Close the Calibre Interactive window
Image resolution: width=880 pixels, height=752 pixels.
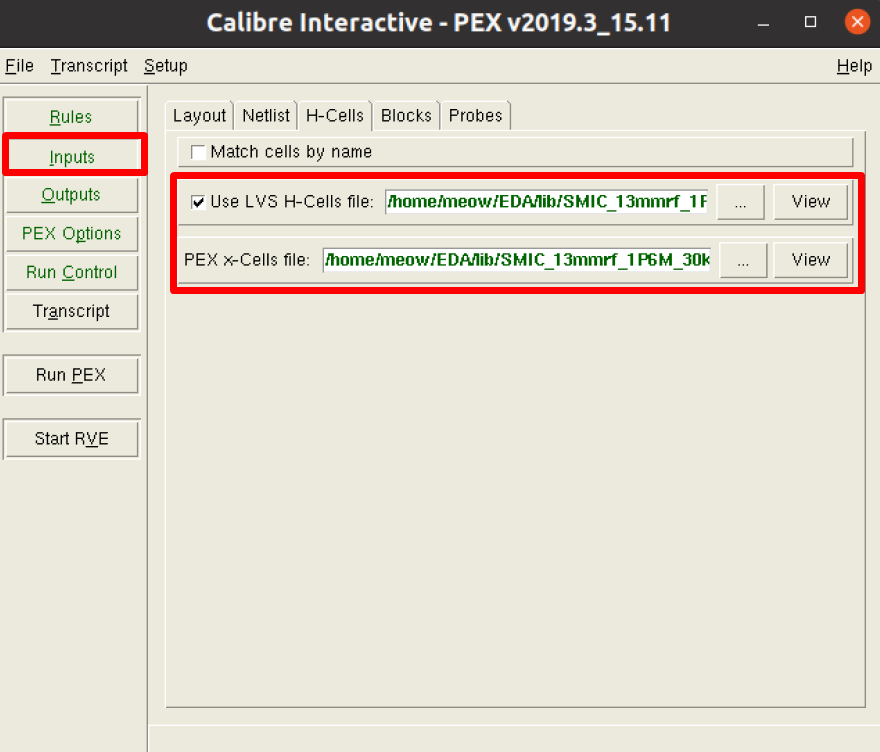tap(857, 22)
